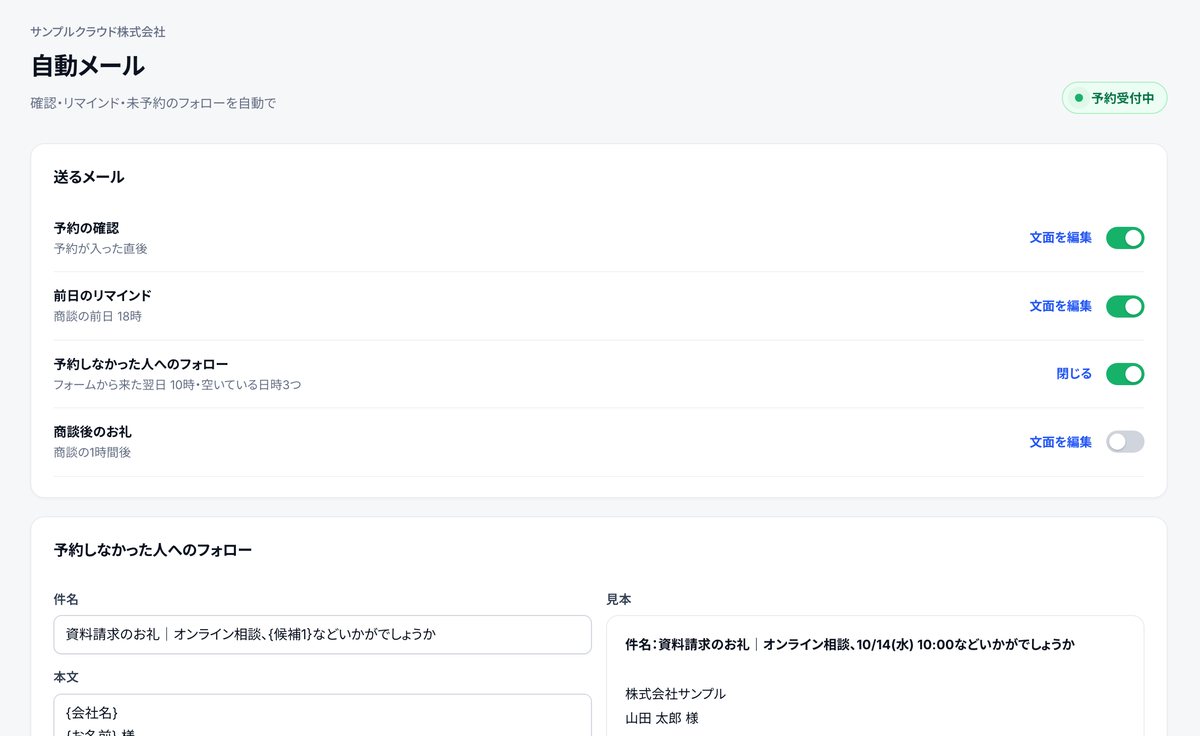This screenshot has width=1200, height=736.
Task: Click 閉じる to collapse the follow-up editor
Action: point(1074,374)
